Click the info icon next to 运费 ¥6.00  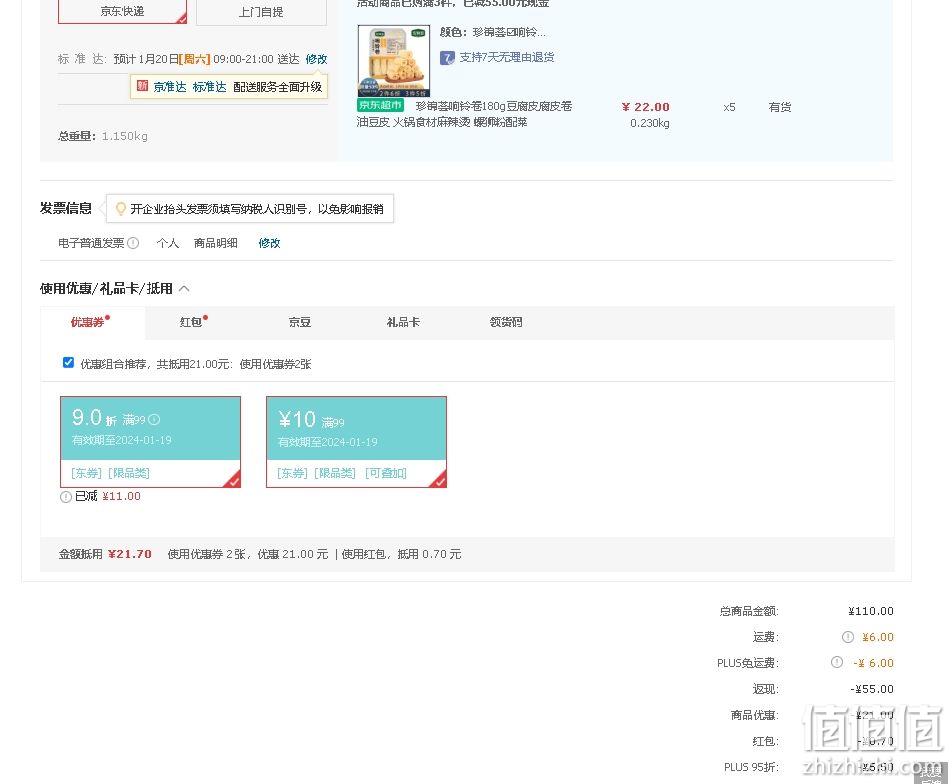(848, 637)
